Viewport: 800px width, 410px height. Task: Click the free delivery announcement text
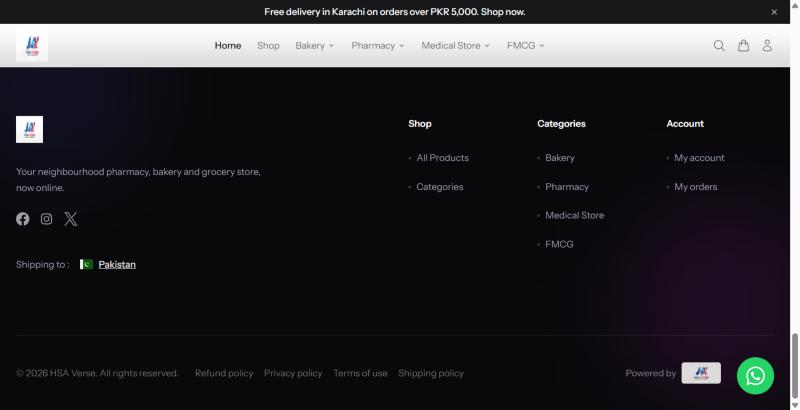pyautogui.click(x=394, y=12)
